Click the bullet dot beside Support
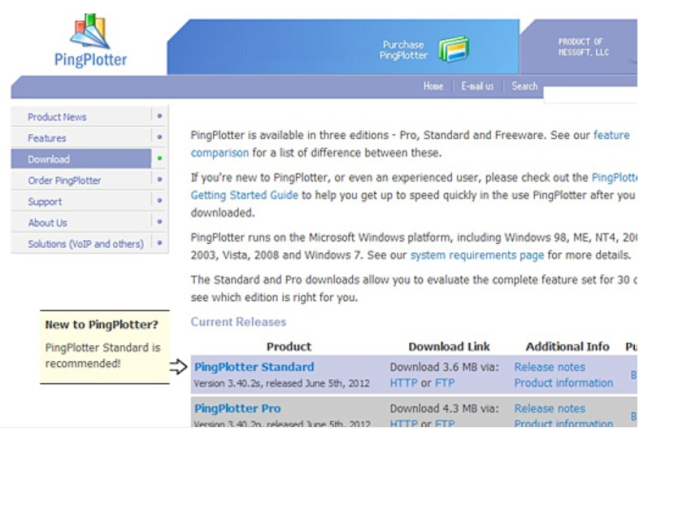This screenshot has height=523, width=700. click(x=159, y=200)
